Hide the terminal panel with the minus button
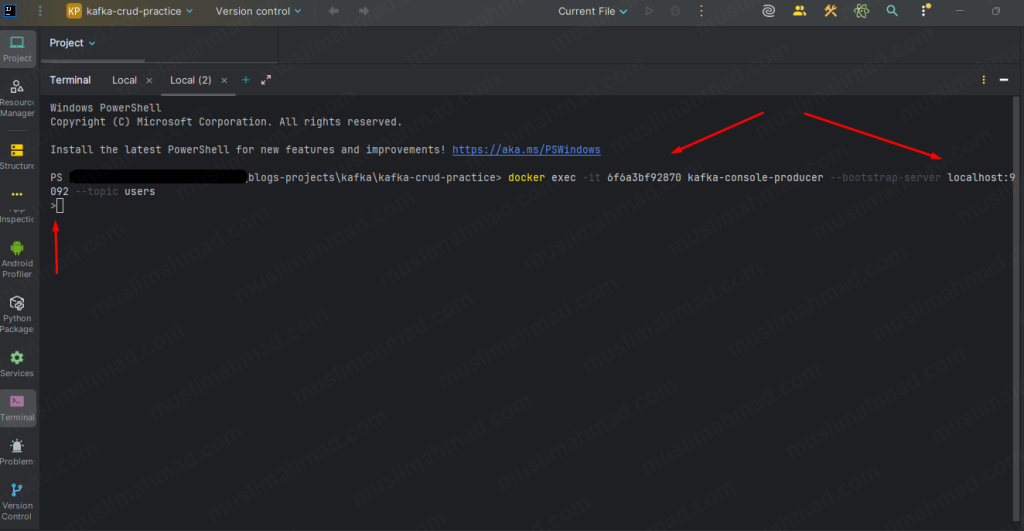Image resolution: width=1024 pixels, height=531 pixels. (x=1004, y=80)
